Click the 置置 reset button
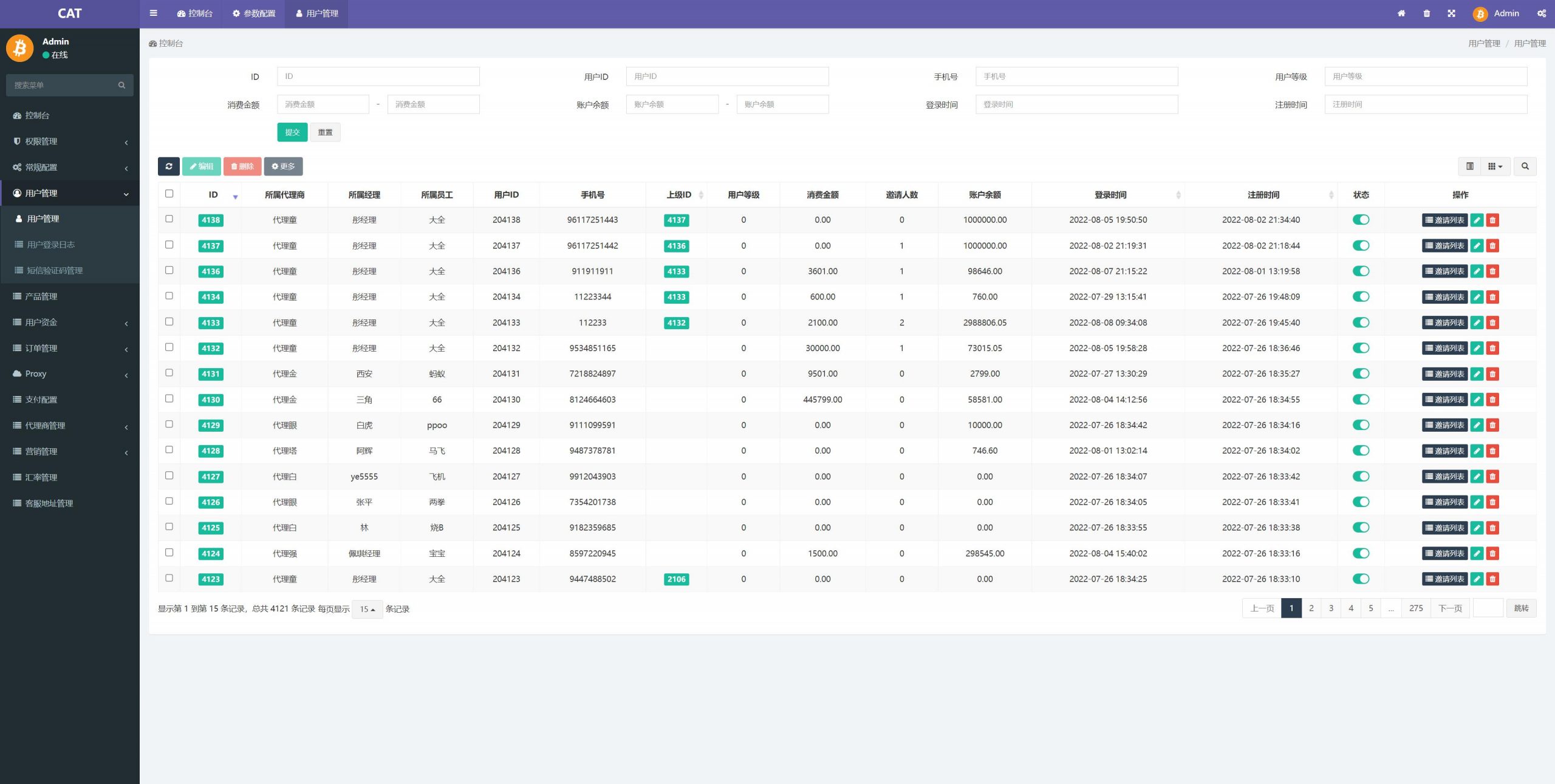The height and width of the screenshot is (784, 1555). (x=325, y=132)
